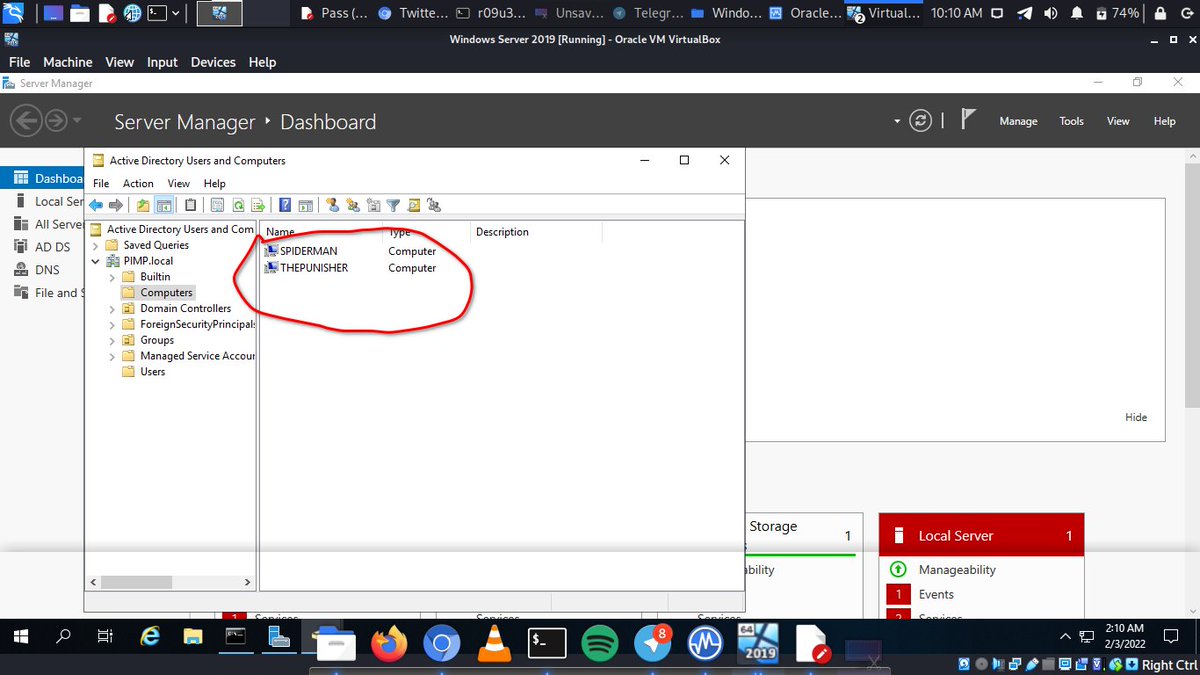Open the View menu in ADUC
This screenshot has height=675, width=1200.
[178, 183]
